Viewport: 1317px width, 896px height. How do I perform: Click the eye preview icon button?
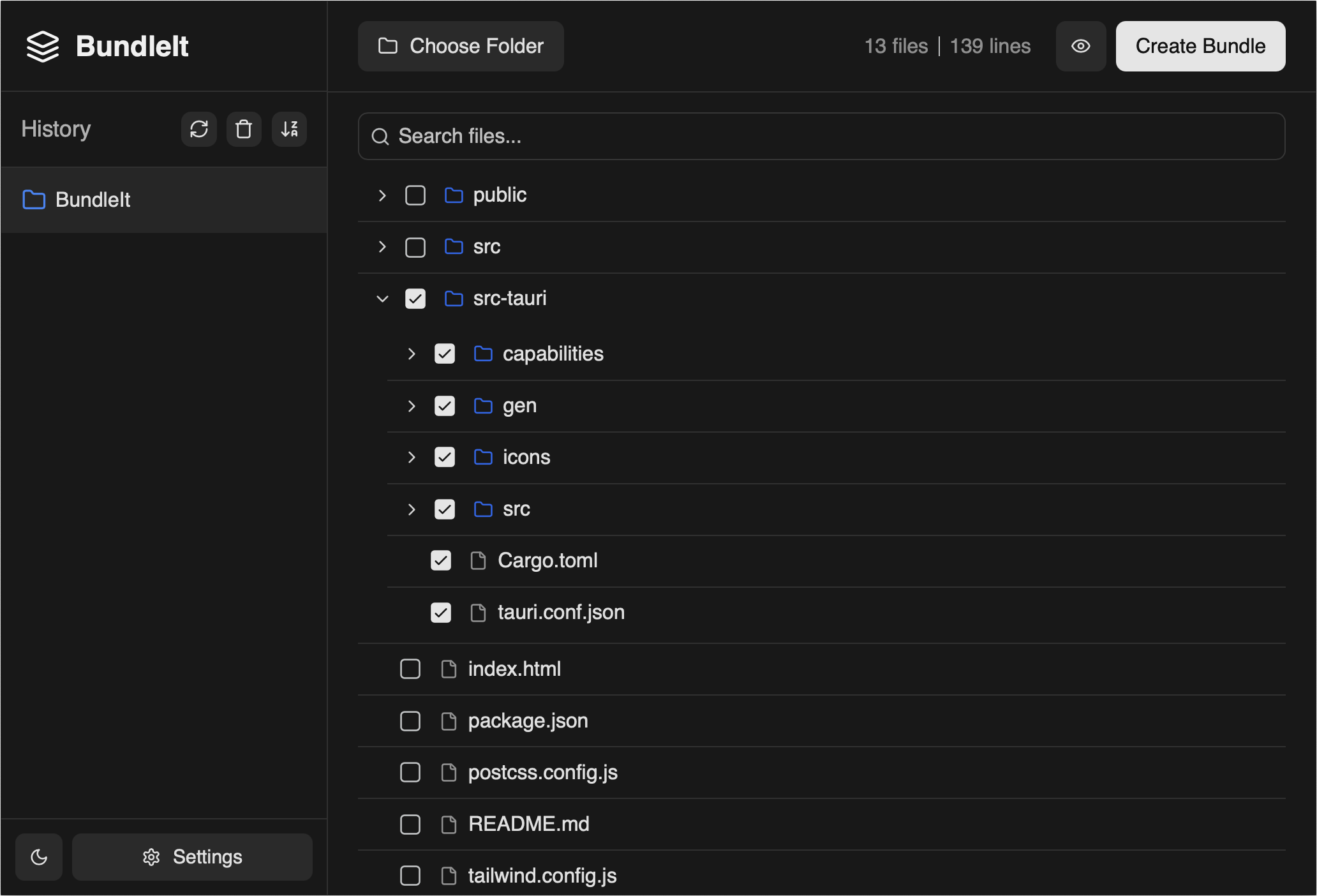point(1080,46)
